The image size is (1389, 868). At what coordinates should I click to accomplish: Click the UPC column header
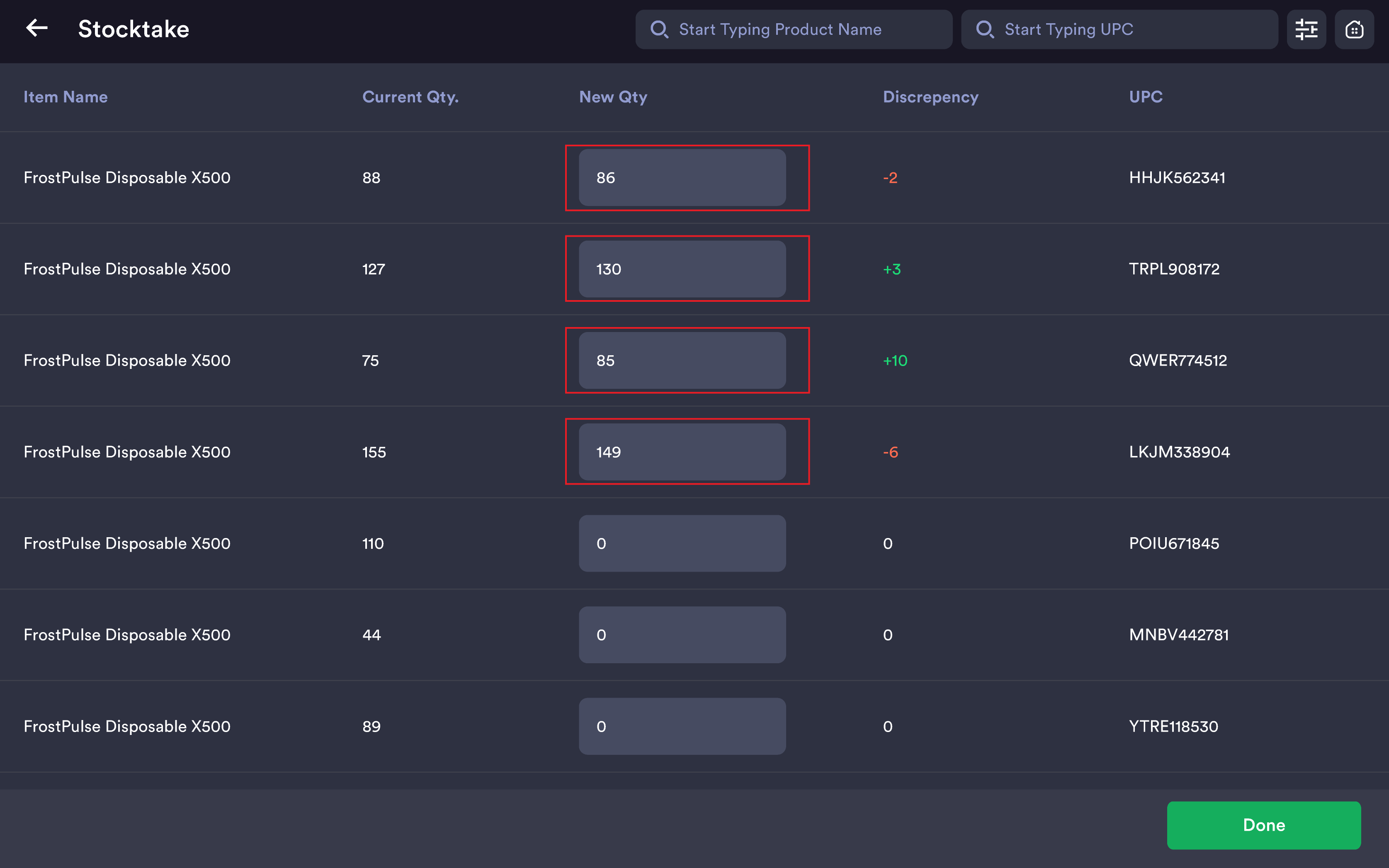point(1146,97)
